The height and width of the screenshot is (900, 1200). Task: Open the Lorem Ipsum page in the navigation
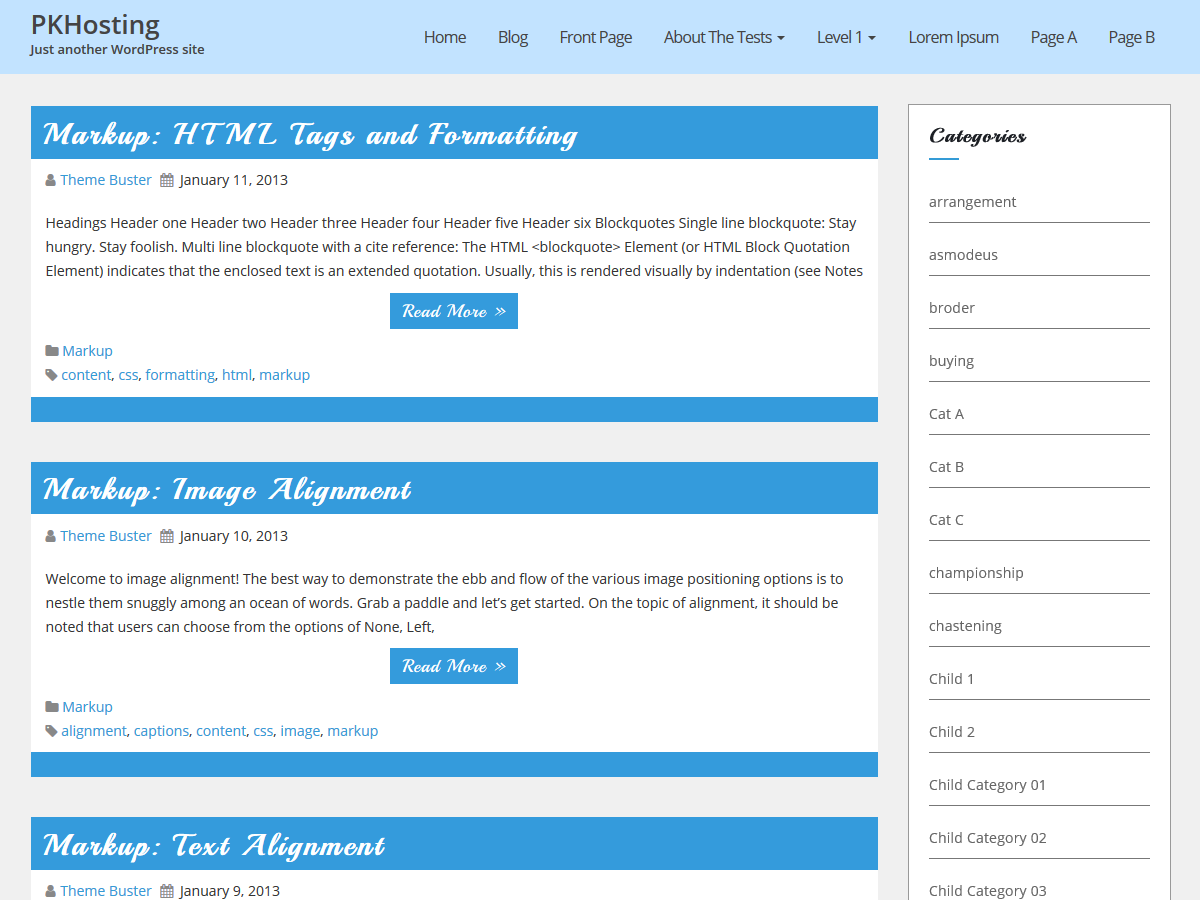click(953, 37)
